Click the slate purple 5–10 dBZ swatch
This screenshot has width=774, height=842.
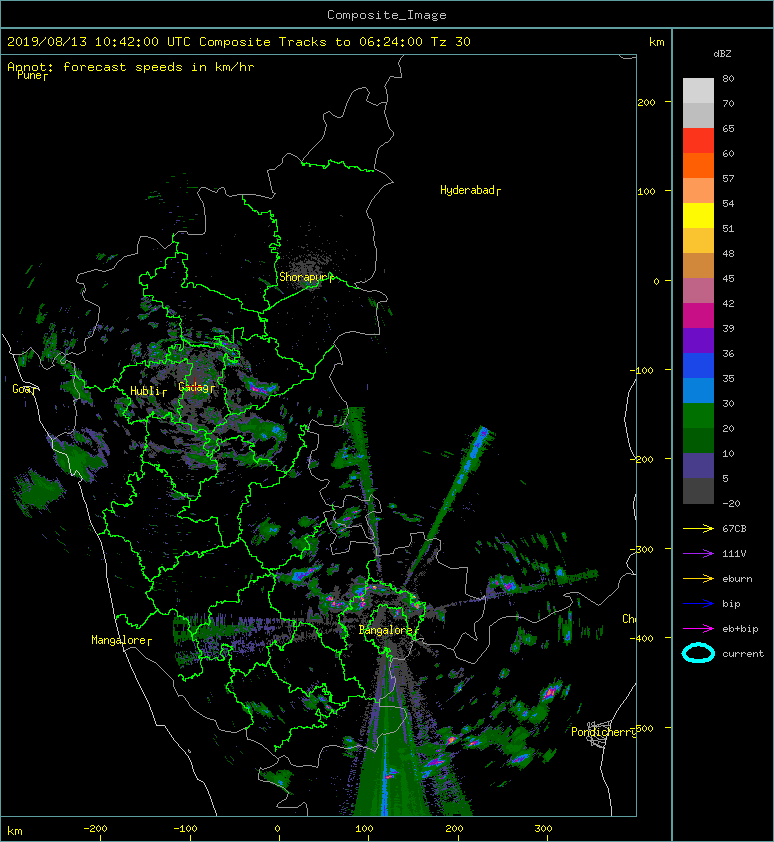click(x=698, y=465)
